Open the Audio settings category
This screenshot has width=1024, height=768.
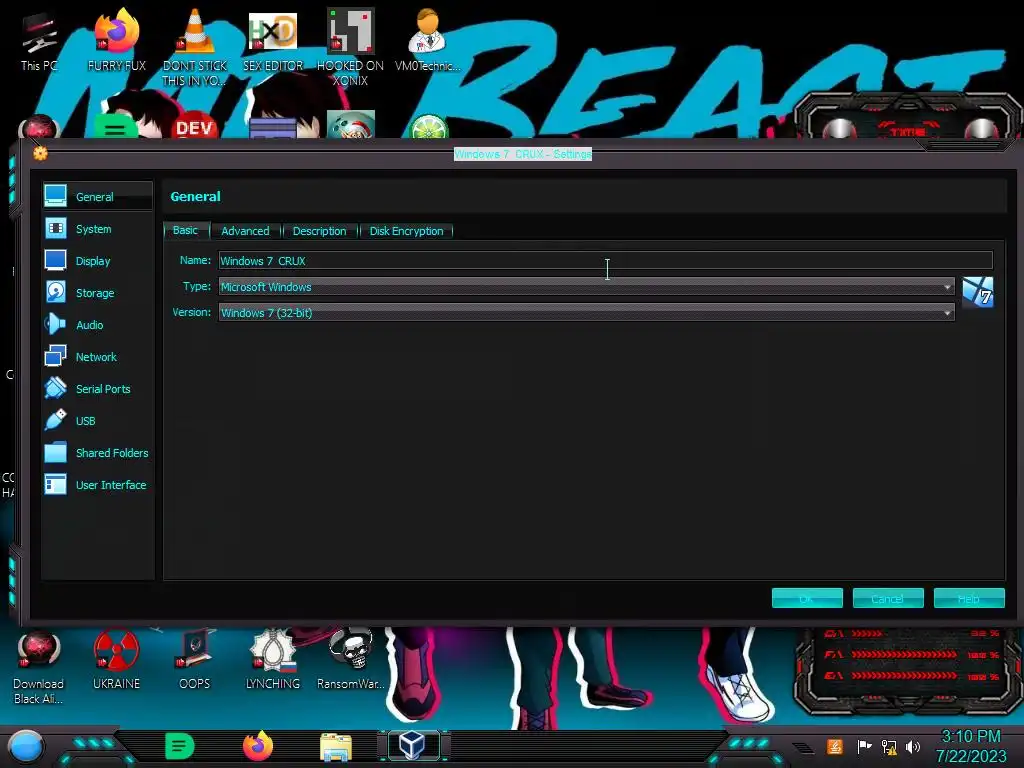(x=98, y=325)
